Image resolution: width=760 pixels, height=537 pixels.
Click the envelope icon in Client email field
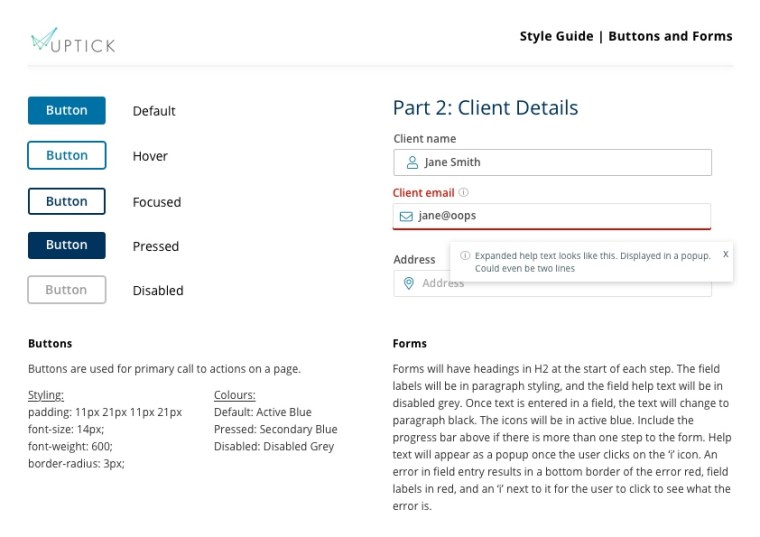pos(406,216)
